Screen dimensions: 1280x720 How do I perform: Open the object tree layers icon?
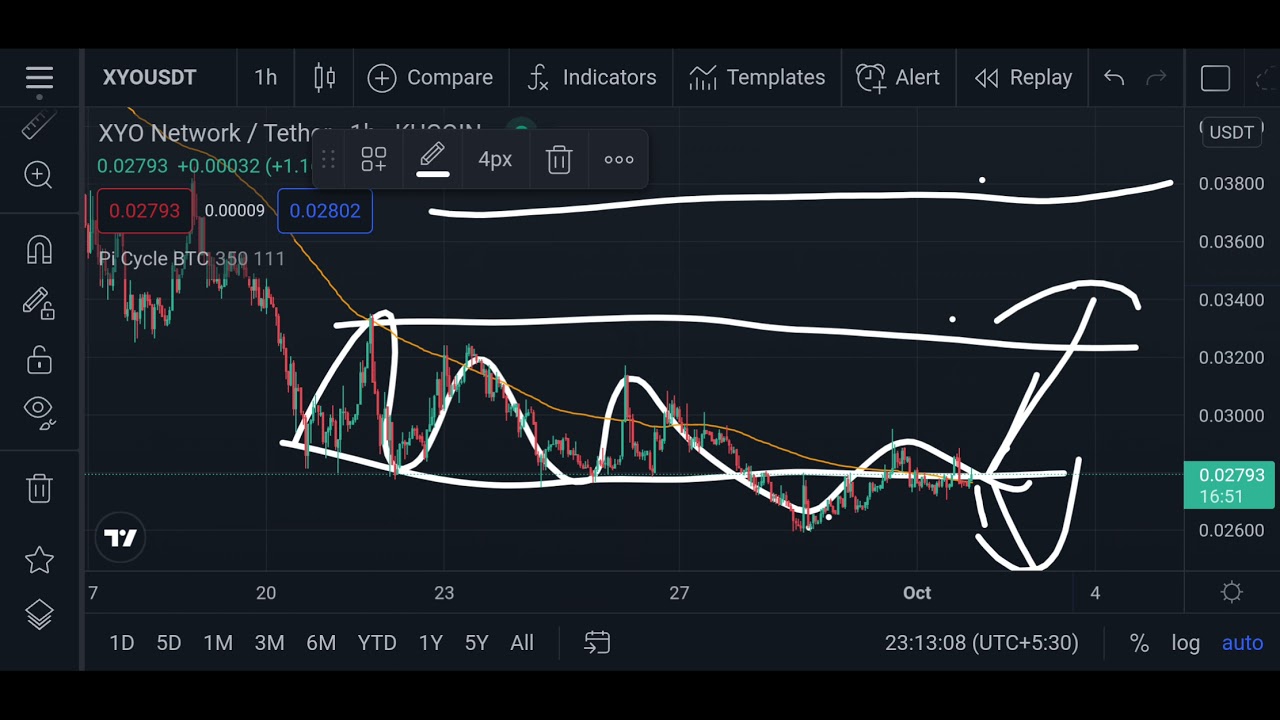tap(39, 615)
